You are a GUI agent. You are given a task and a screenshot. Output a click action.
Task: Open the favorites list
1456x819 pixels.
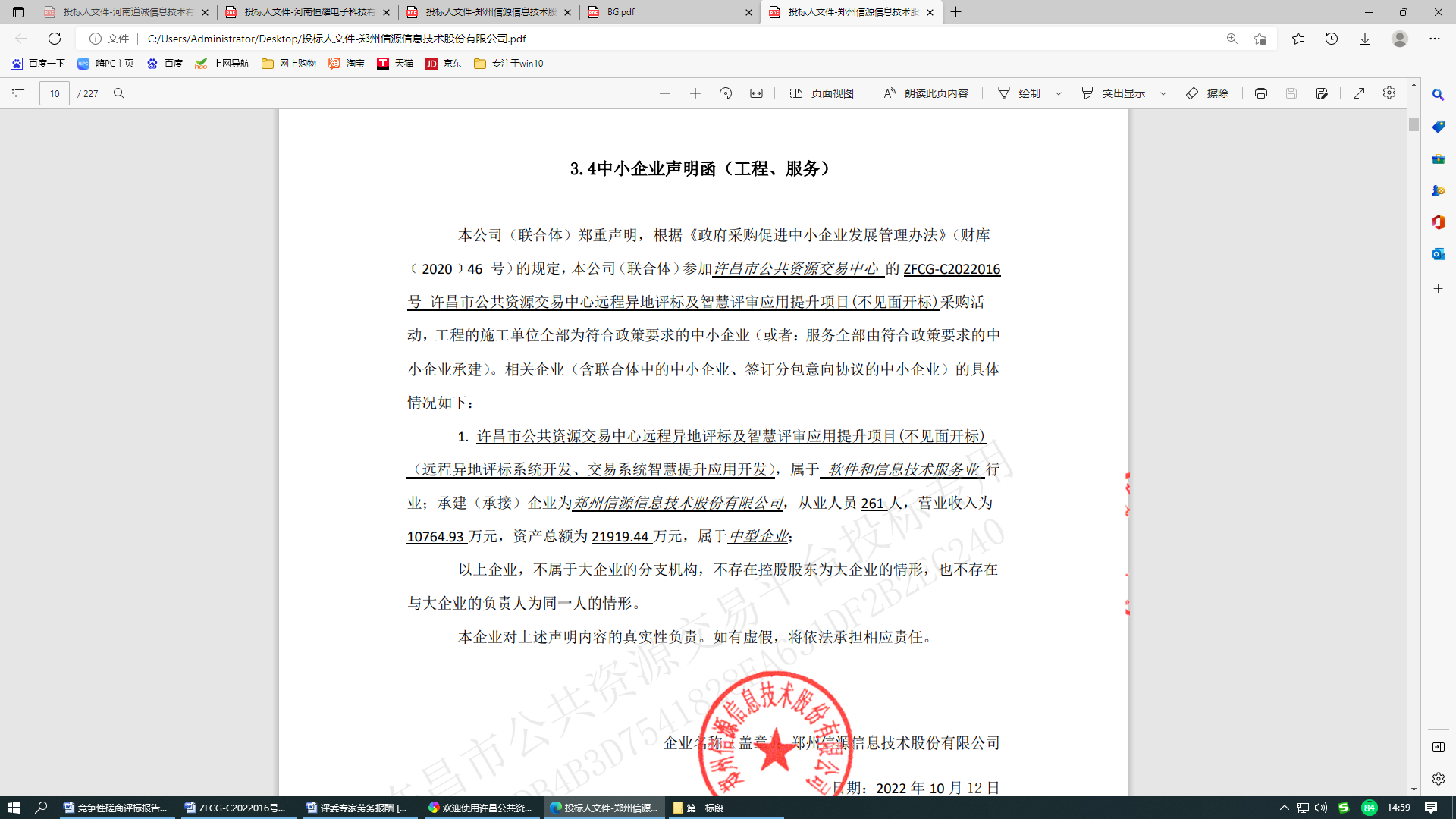click(x=1298, y=39)
